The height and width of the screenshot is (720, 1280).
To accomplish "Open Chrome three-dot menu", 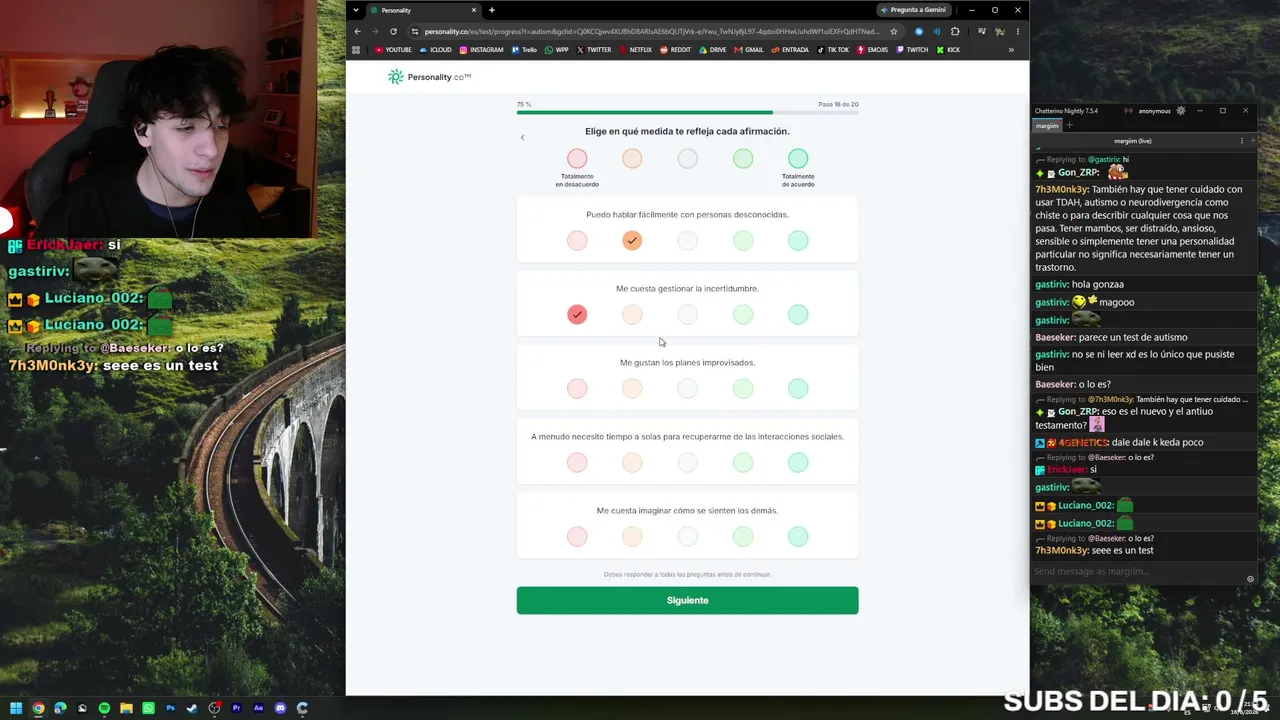I will point(1017,31).
